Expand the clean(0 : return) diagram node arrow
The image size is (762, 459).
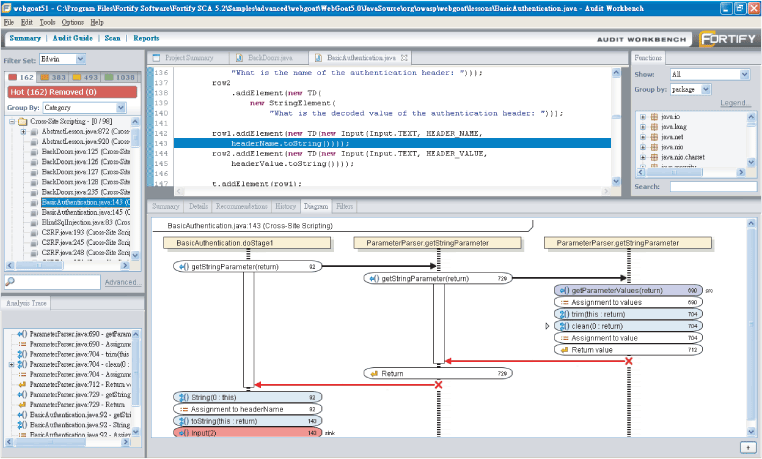(x=547, y=326)
